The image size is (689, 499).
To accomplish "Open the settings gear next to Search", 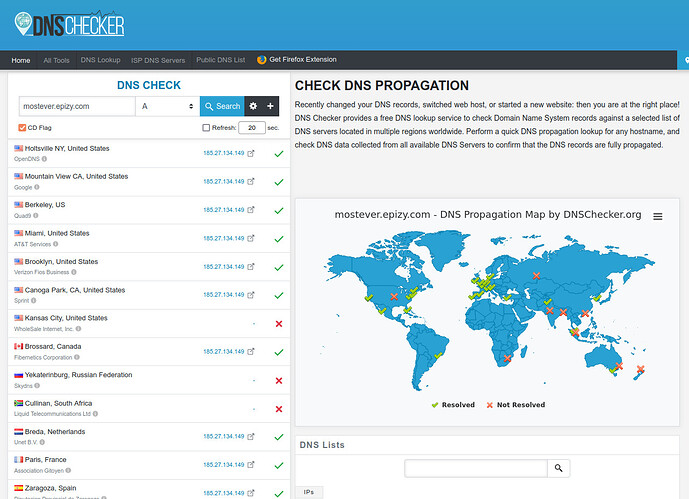I will (253, 106).
